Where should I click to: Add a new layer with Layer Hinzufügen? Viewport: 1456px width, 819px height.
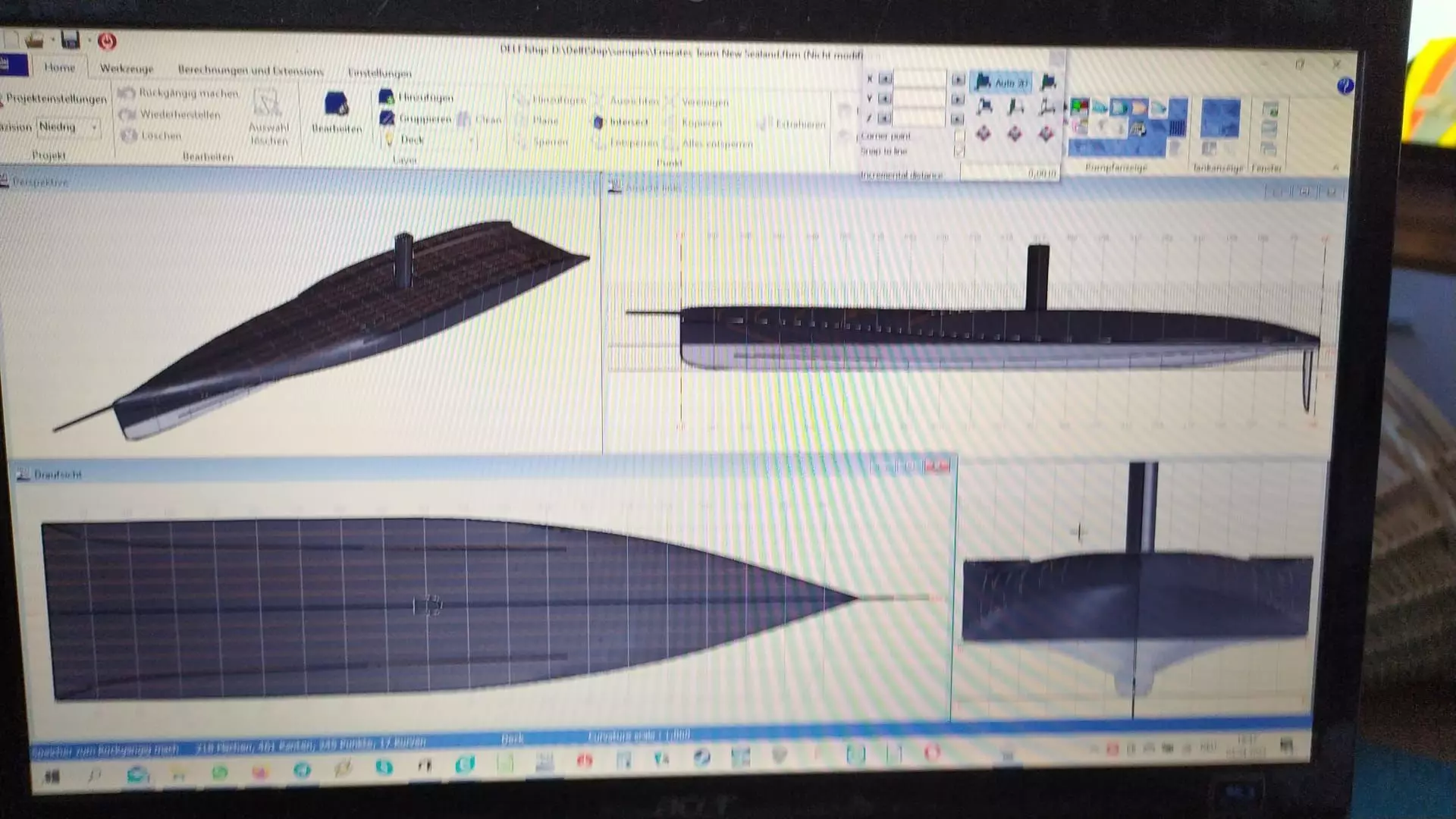coord(416,97)
